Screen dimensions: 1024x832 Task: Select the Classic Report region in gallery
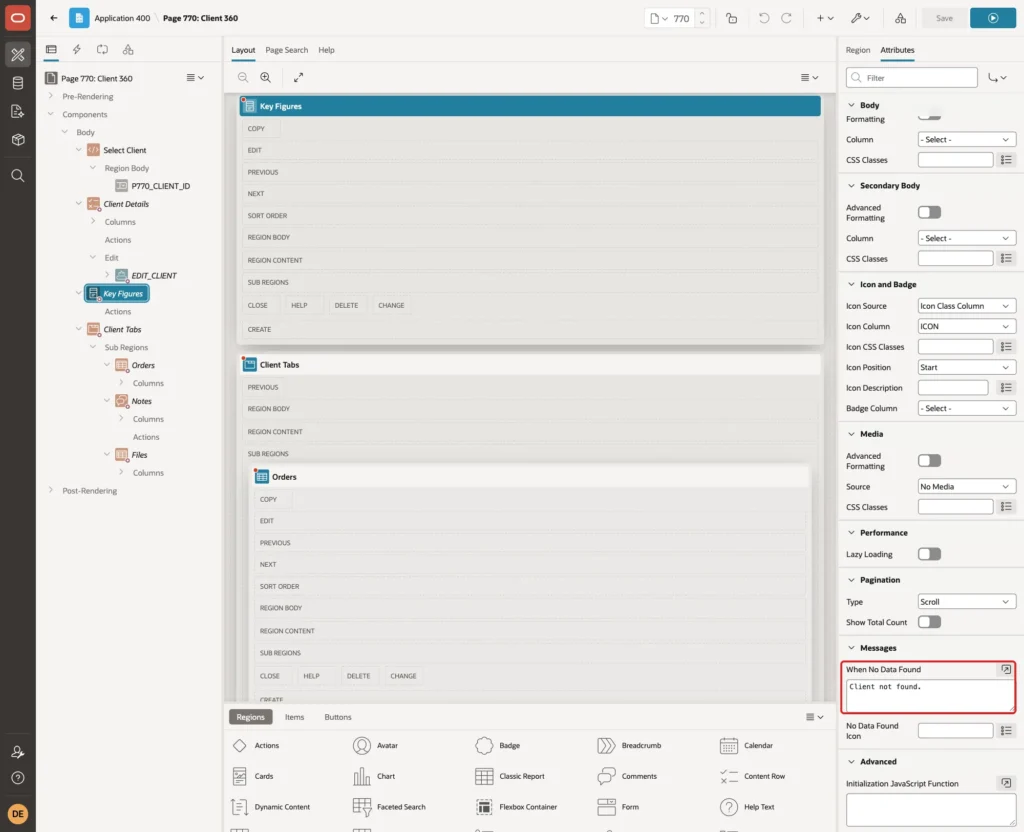coord(510,776)
